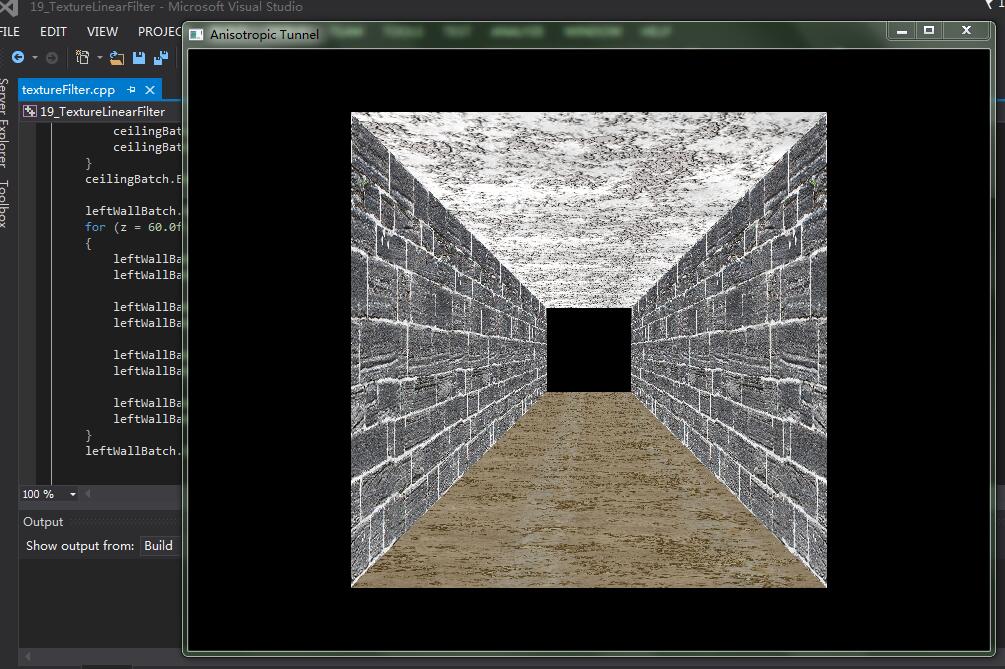Open the Show output from Build dropdown
Viewport: 1005px width, 669px height.
[x=158, y=546]
